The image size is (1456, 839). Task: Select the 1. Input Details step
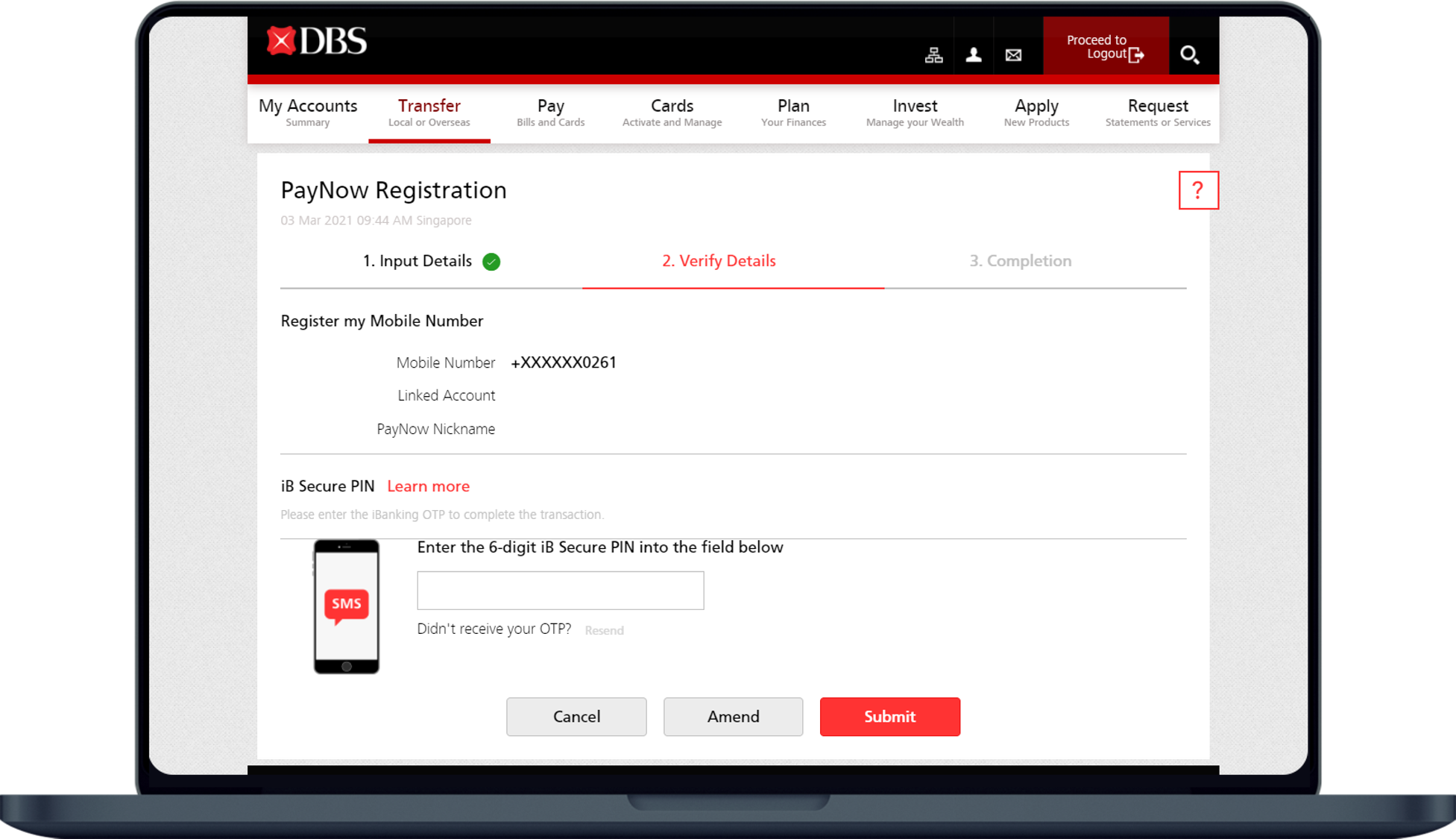coord(417,261)
